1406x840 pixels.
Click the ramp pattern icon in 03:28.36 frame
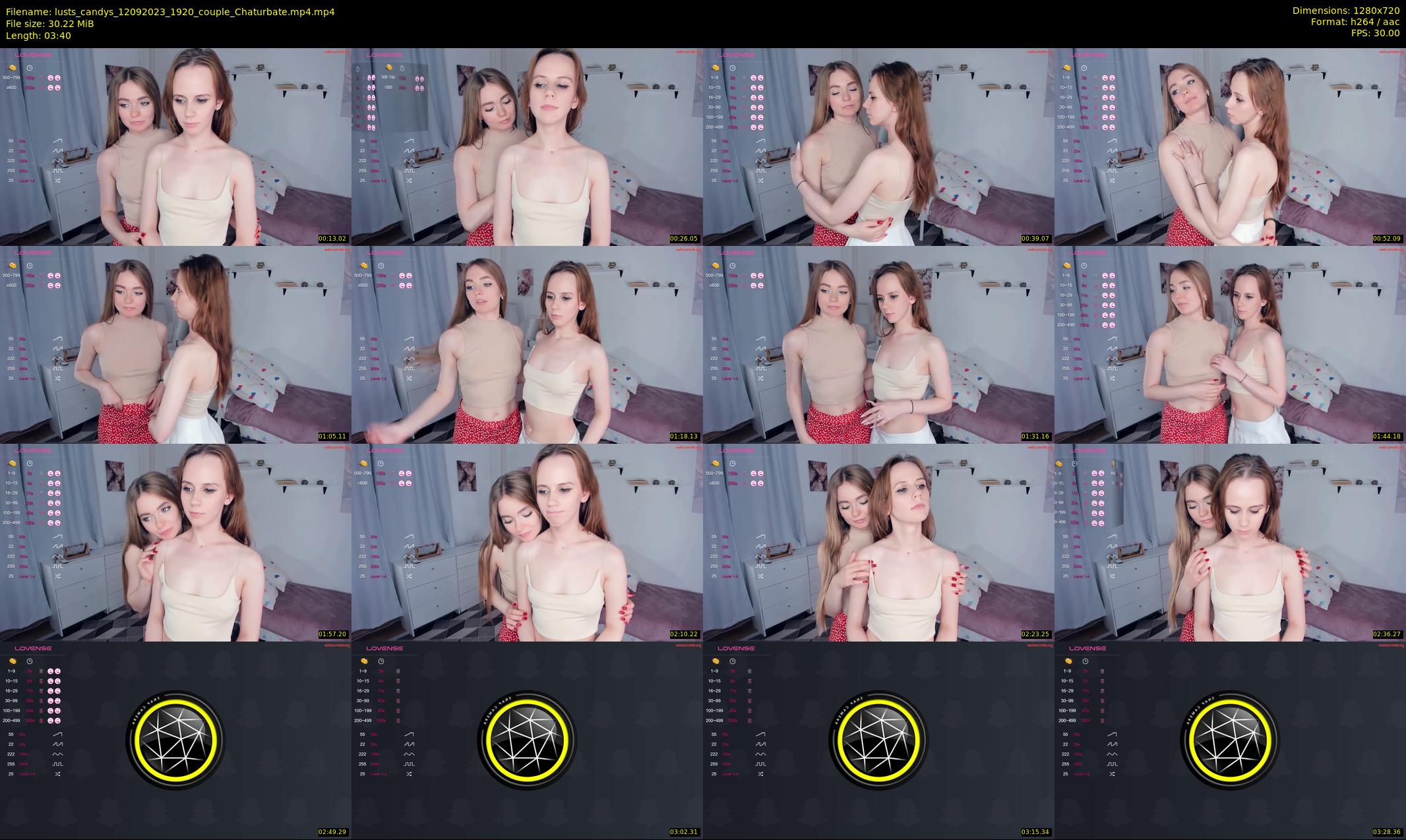coord(1113,734)
